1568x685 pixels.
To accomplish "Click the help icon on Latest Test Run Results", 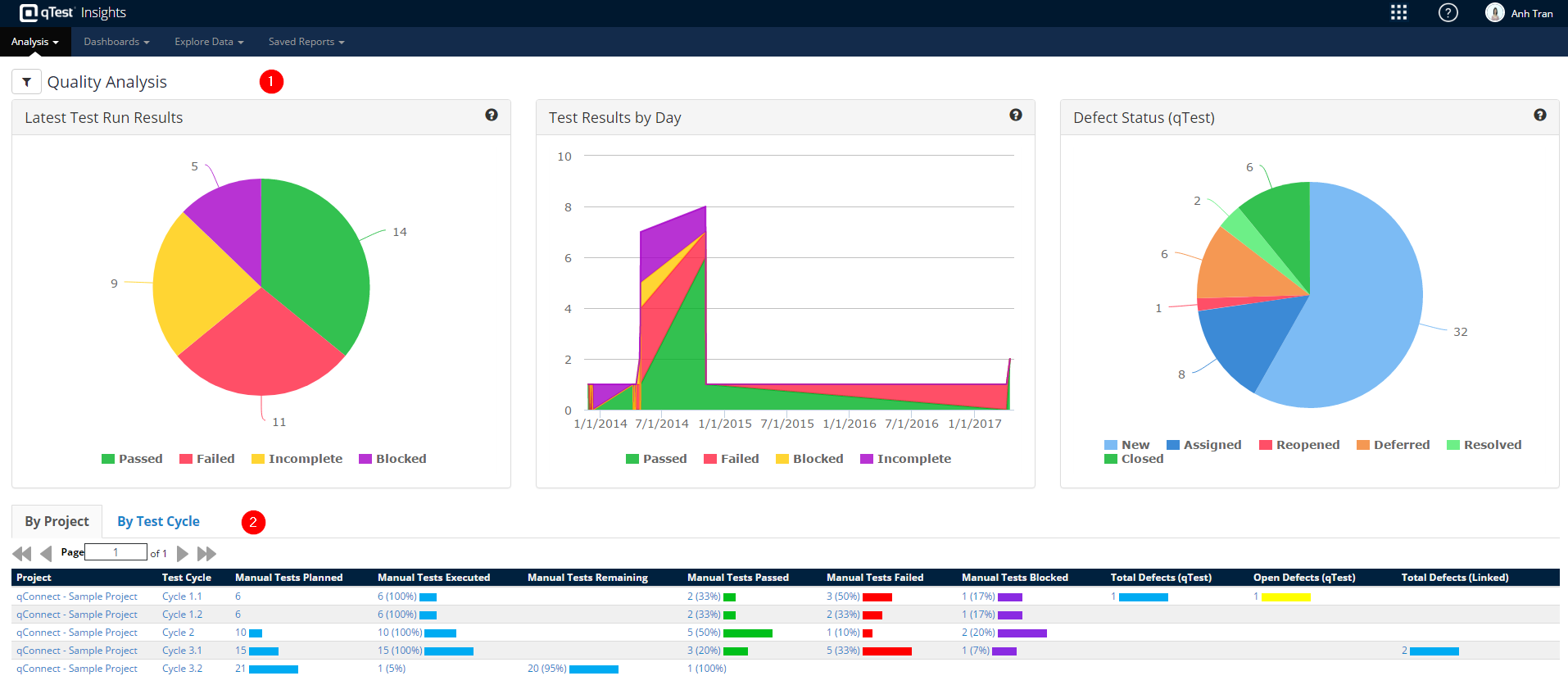I will point(492,116).
